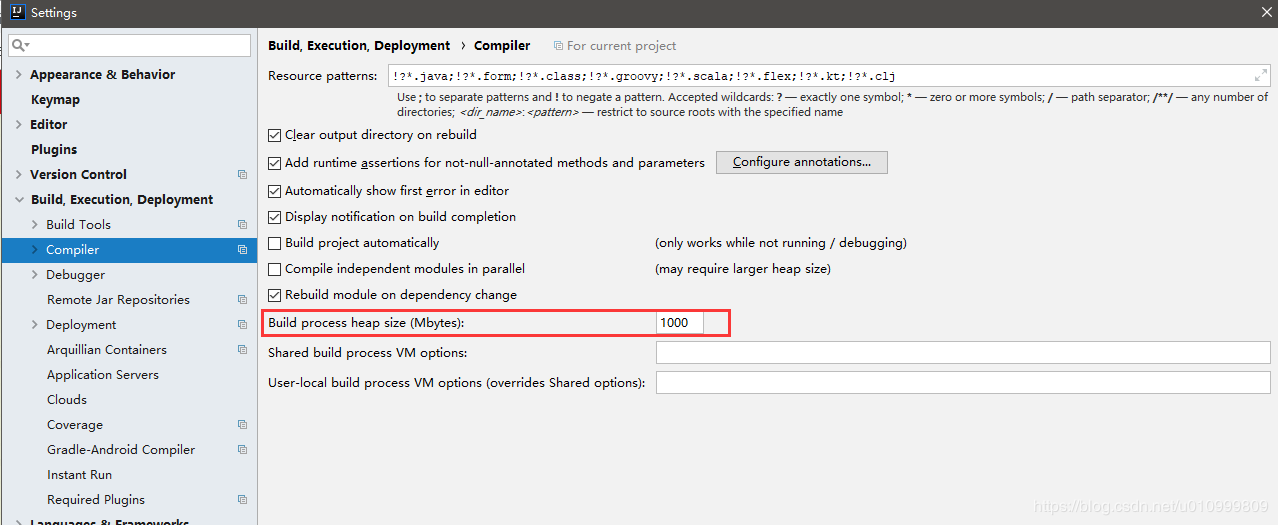The image size is (1278, 525).
Task: Select Arquillian Containers
Action: click(107, 350)
